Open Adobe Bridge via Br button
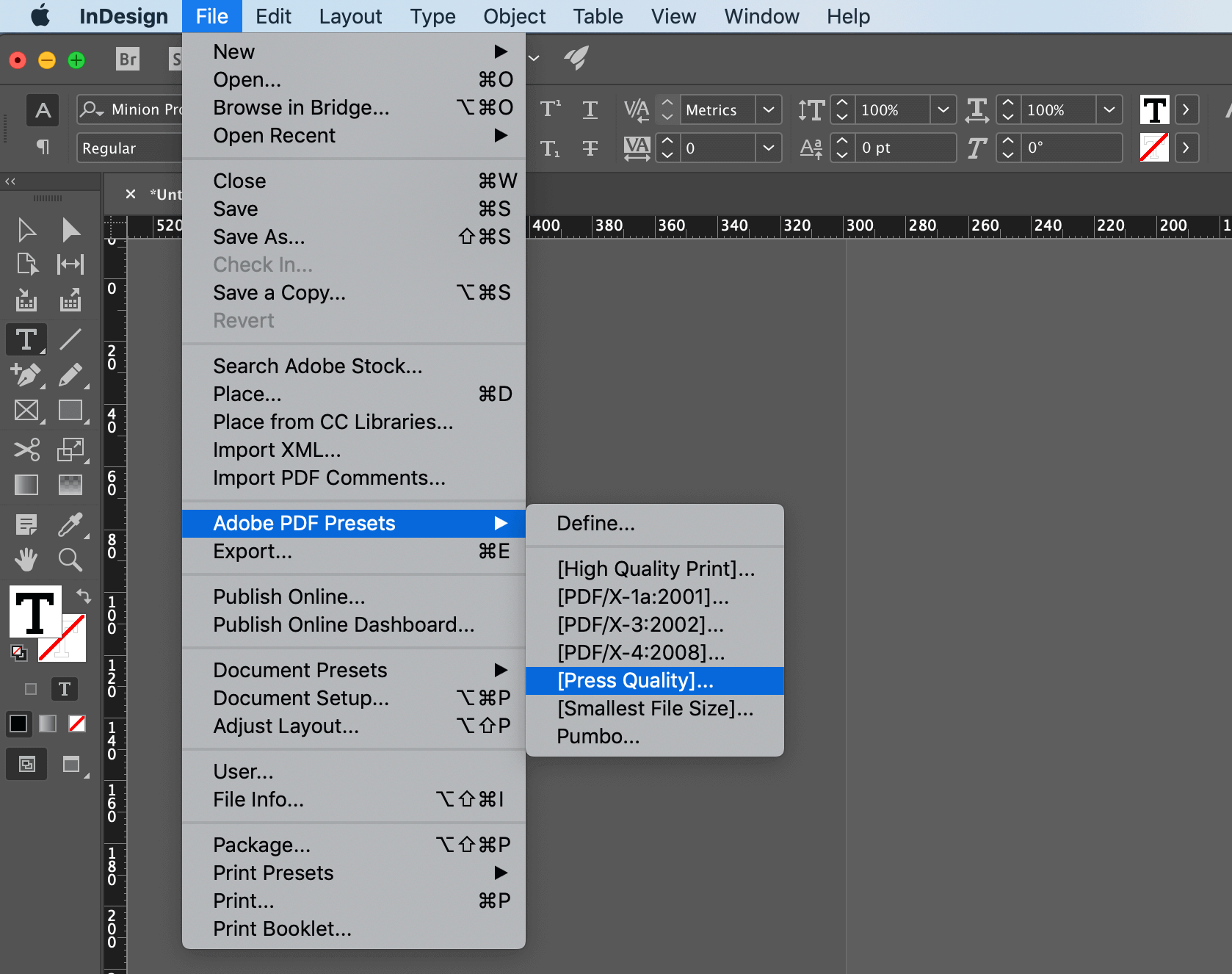This screenshot has width=1232, height=974. (x=128, y=59)
